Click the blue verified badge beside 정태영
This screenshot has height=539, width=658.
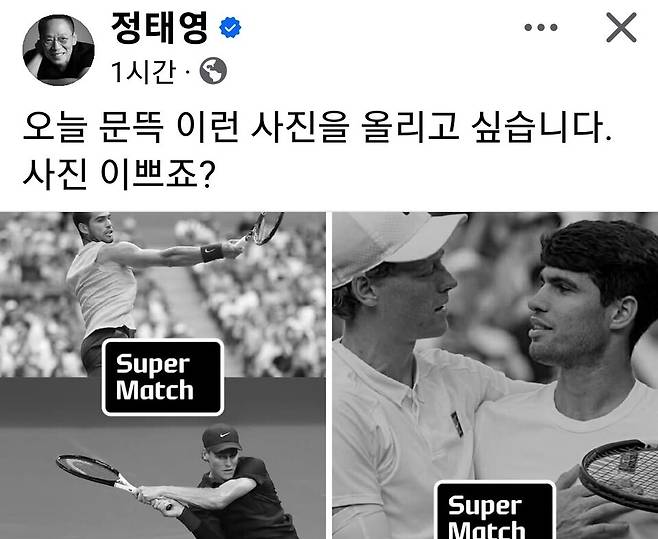230,28
